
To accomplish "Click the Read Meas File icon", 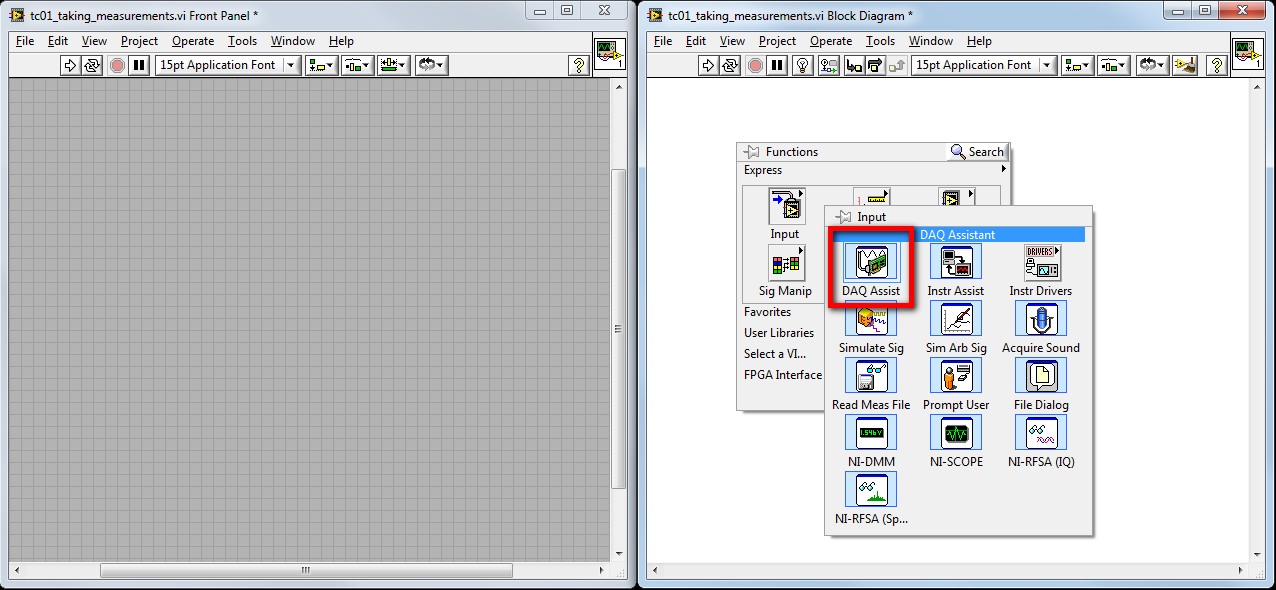I will click(x=870, y=377).
